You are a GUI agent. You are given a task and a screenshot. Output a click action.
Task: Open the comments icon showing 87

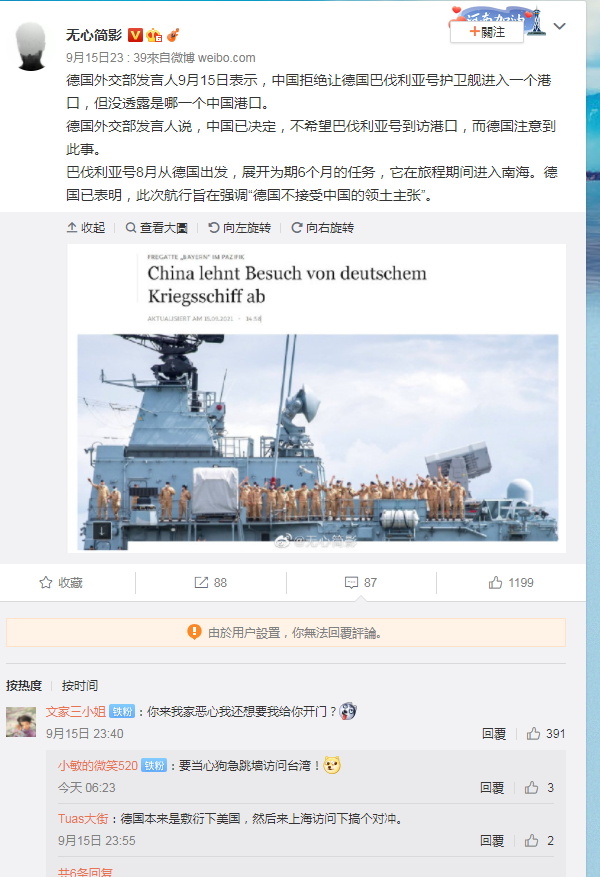pos(361,583)
